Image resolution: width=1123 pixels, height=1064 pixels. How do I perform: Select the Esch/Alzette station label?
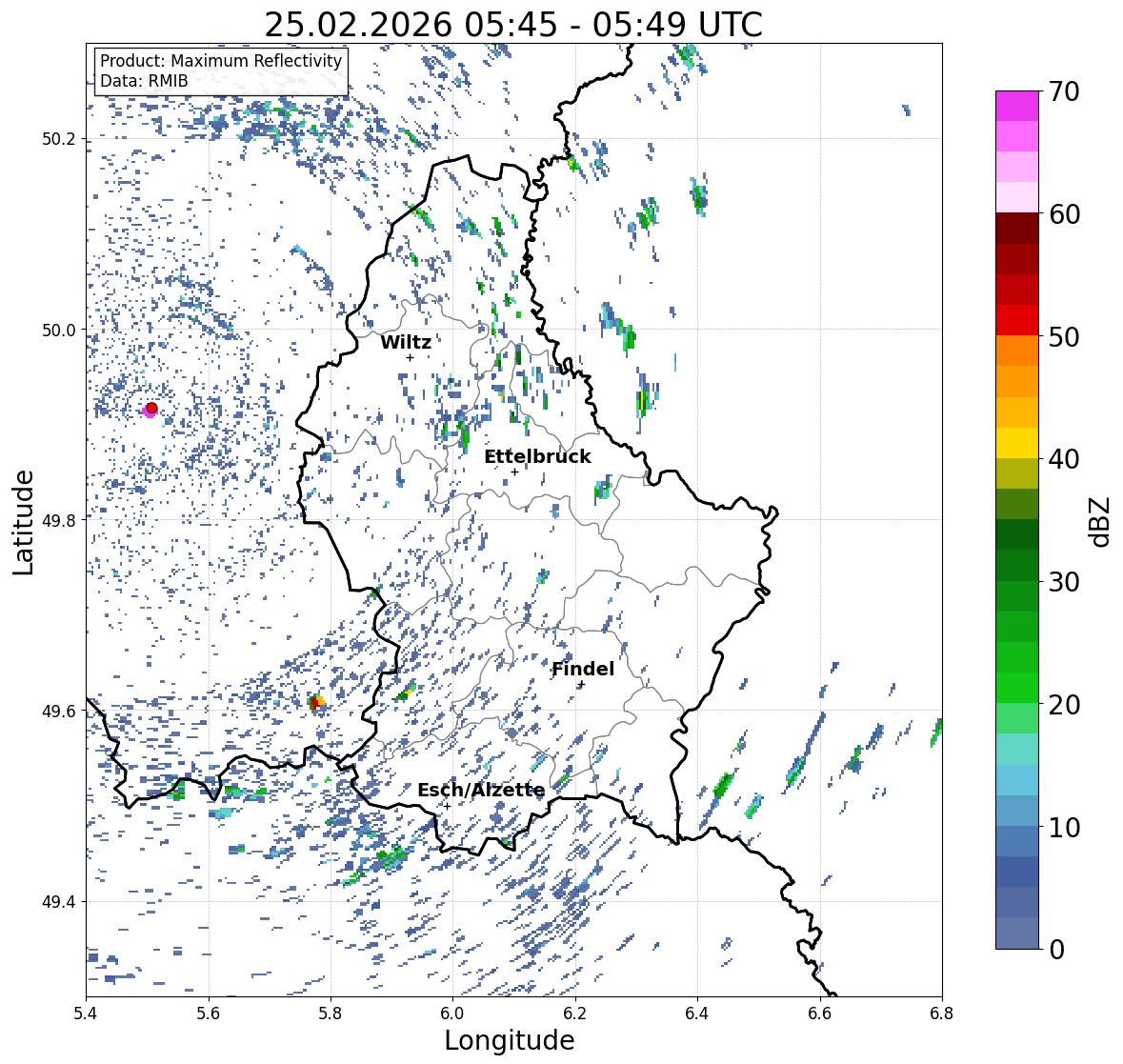(481, 790)
